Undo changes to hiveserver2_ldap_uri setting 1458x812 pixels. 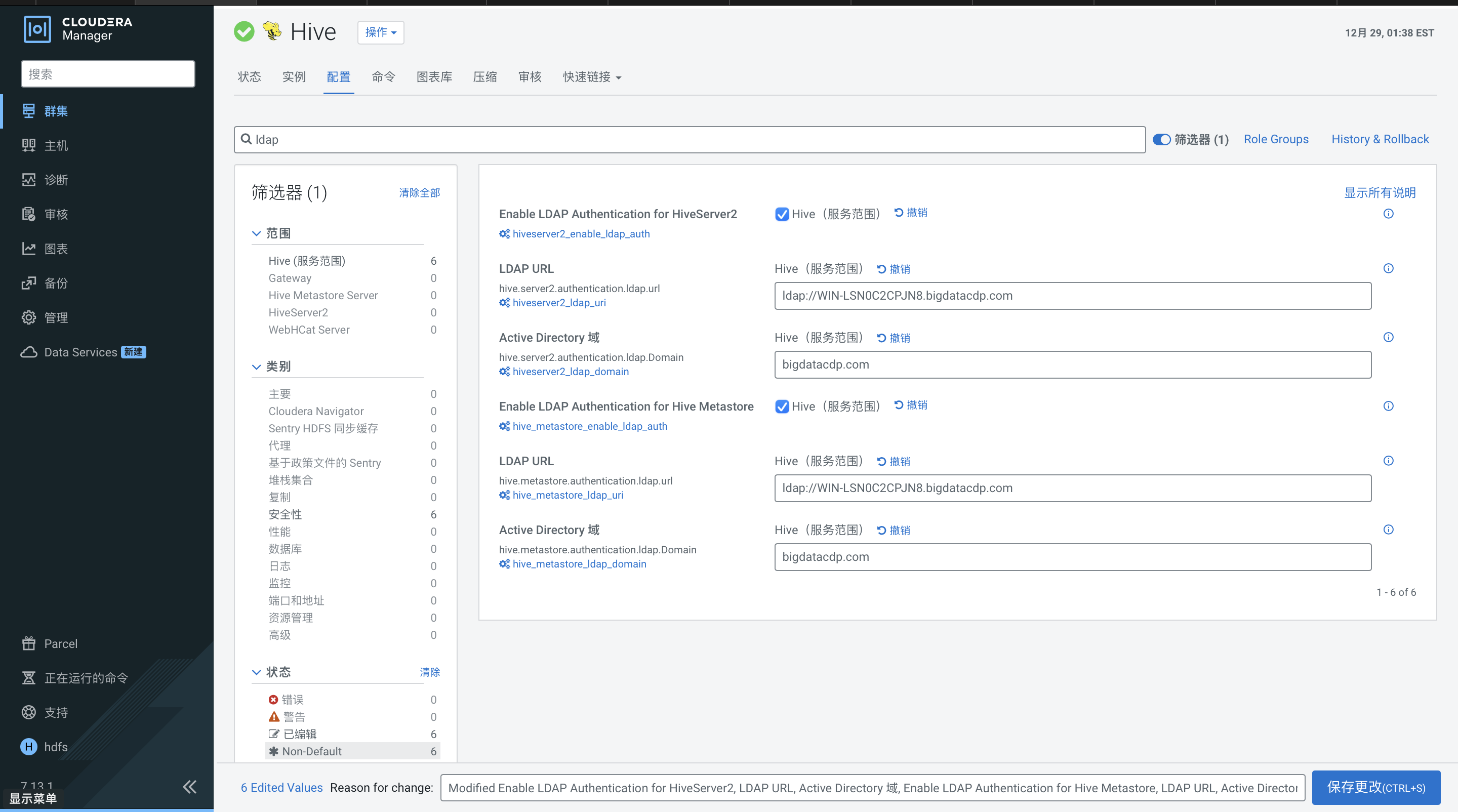coord(894,269)
